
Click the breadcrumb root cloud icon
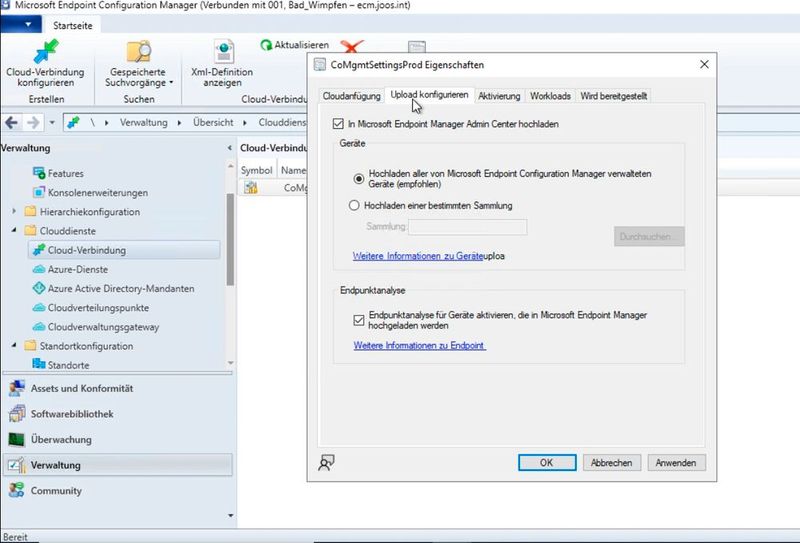[x=73, y=122]
